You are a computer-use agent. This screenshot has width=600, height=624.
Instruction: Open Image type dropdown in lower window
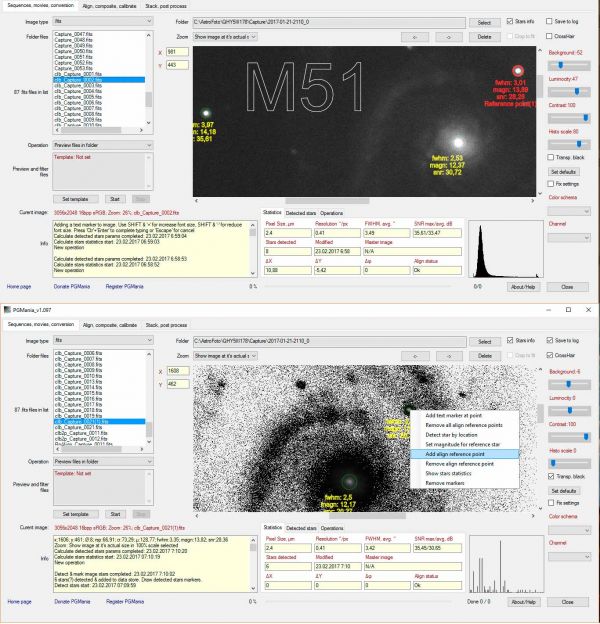[x=103, y=340]
